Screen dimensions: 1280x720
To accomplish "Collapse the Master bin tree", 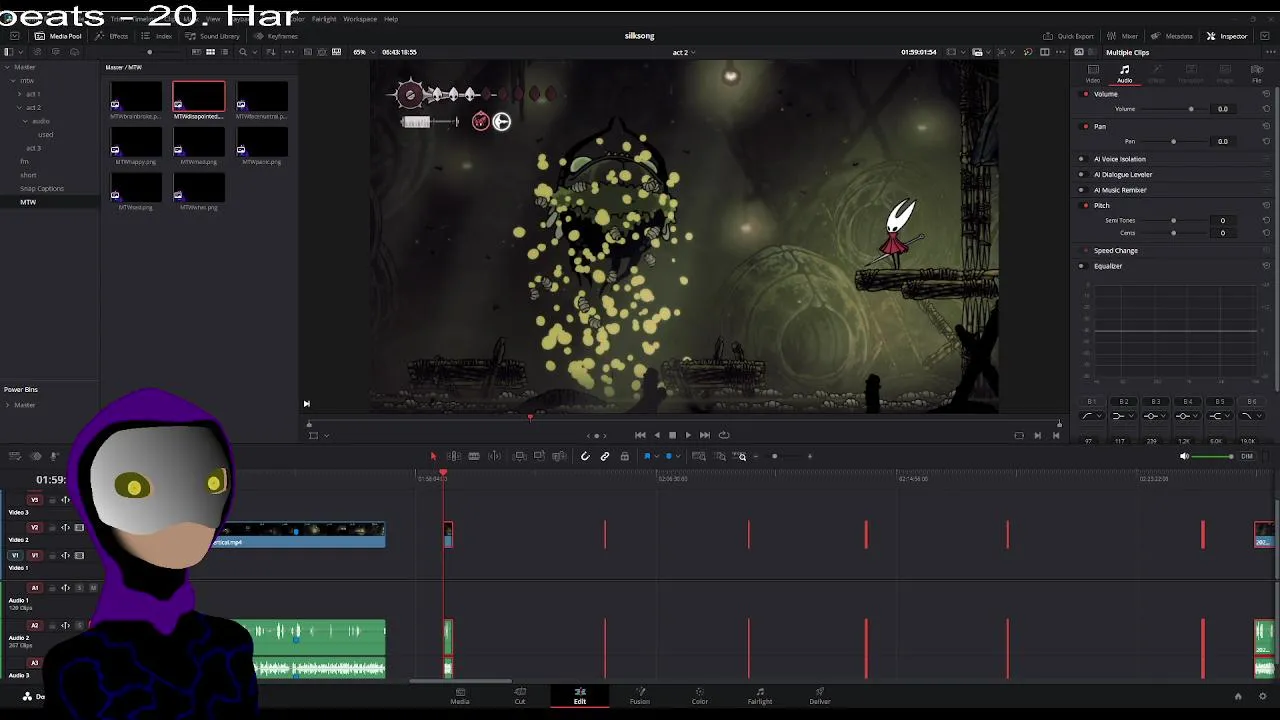I will [x=6, y=67].
